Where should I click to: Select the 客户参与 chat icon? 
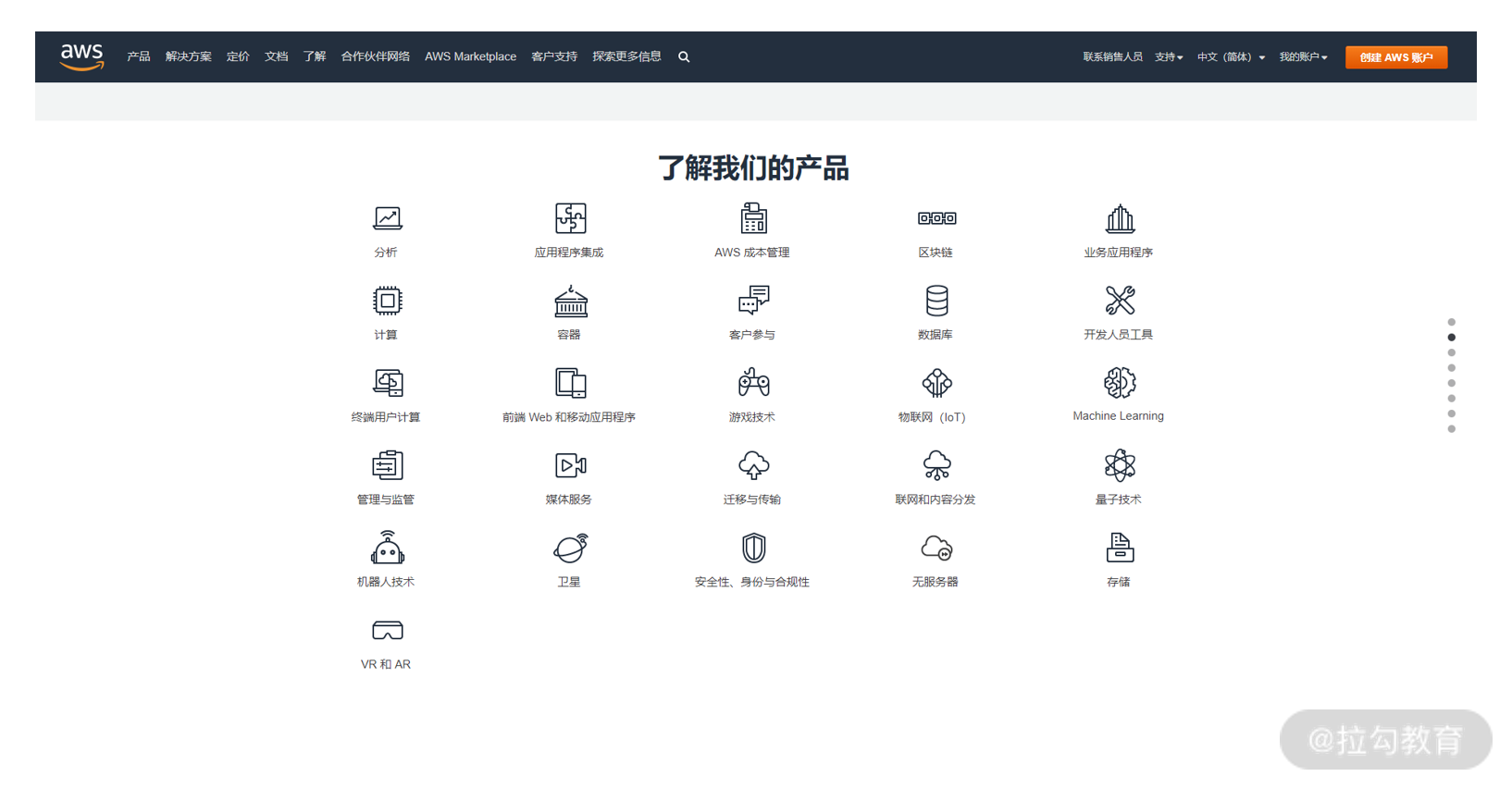(753, 301)
